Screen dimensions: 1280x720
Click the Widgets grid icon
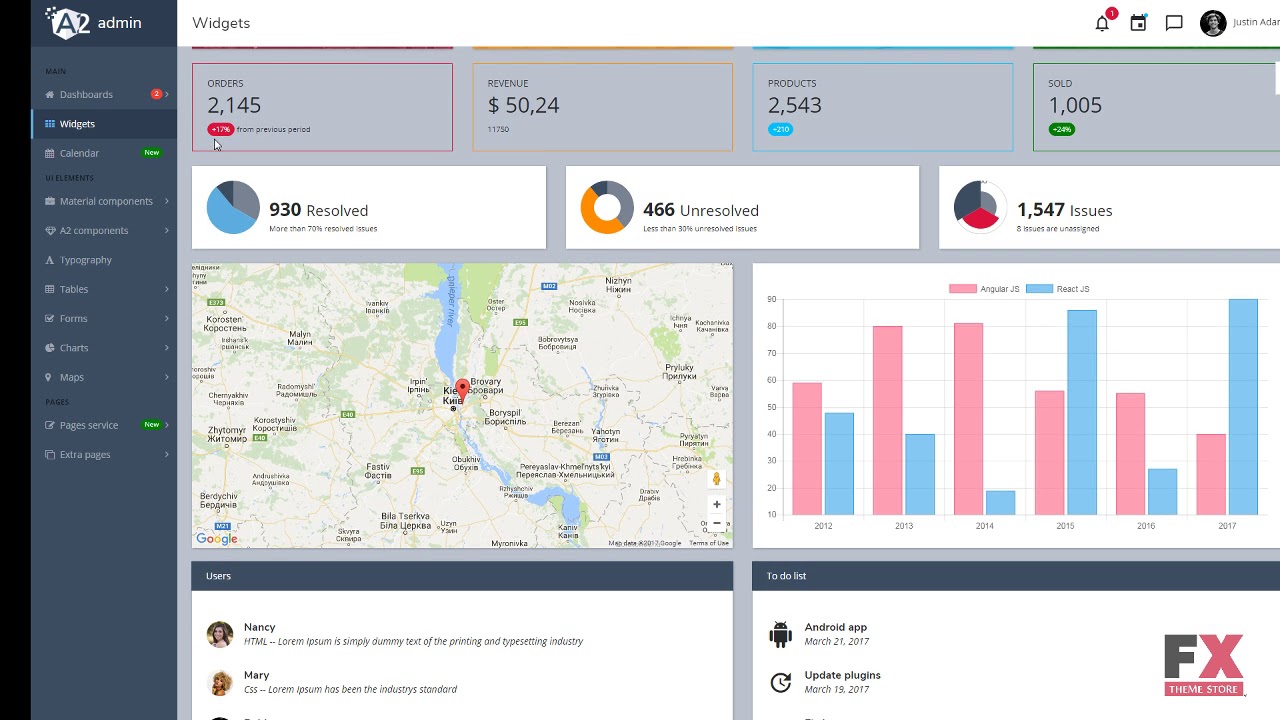coord(50,124)
